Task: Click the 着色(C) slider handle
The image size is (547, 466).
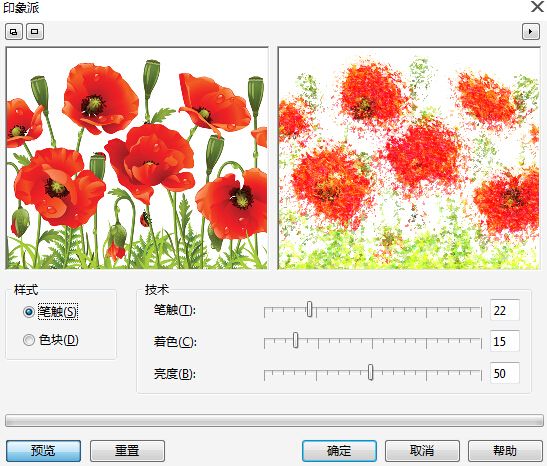Action: pyautogui.click(x=295, y=340)
